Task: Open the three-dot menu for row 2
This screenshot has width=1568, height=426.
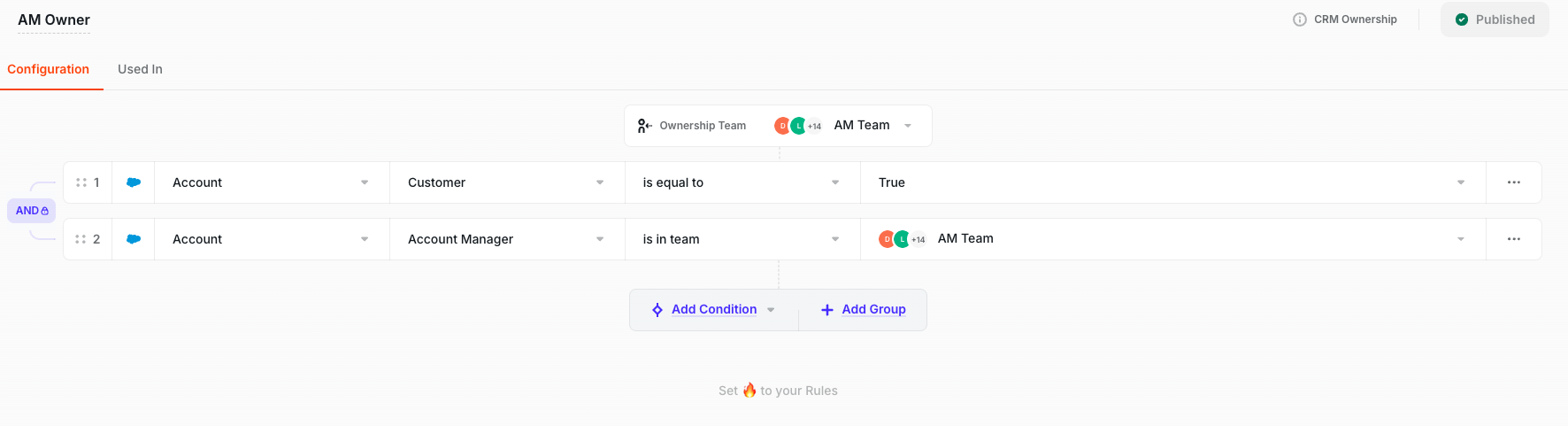Action: click(x=1514, y=239)
